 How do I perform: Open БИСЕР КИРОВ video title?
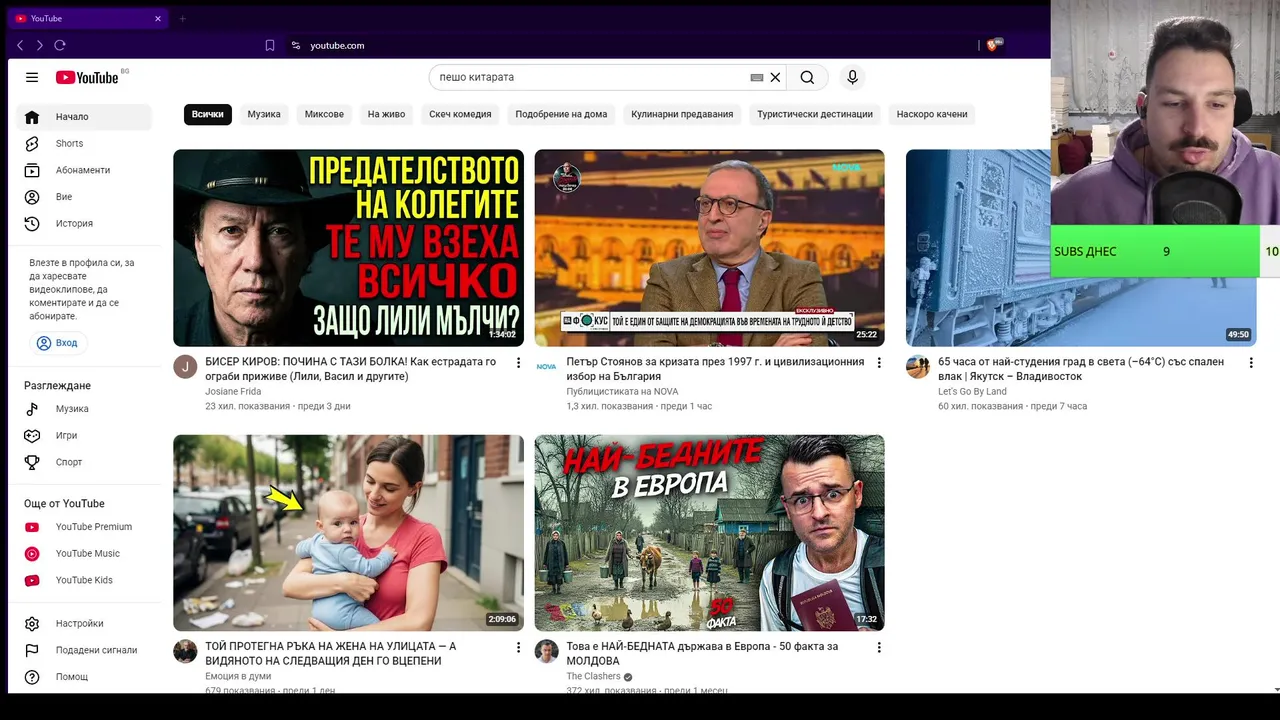point(351,369)
